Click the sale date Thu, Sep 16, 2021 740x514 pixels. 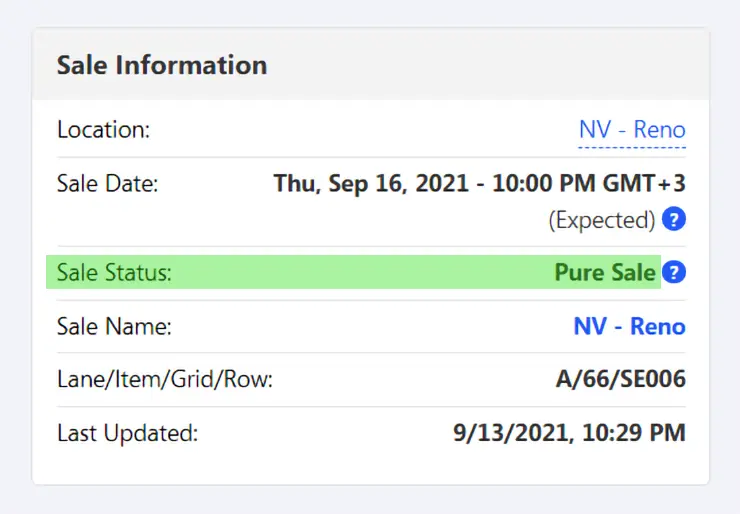point(371,183)
